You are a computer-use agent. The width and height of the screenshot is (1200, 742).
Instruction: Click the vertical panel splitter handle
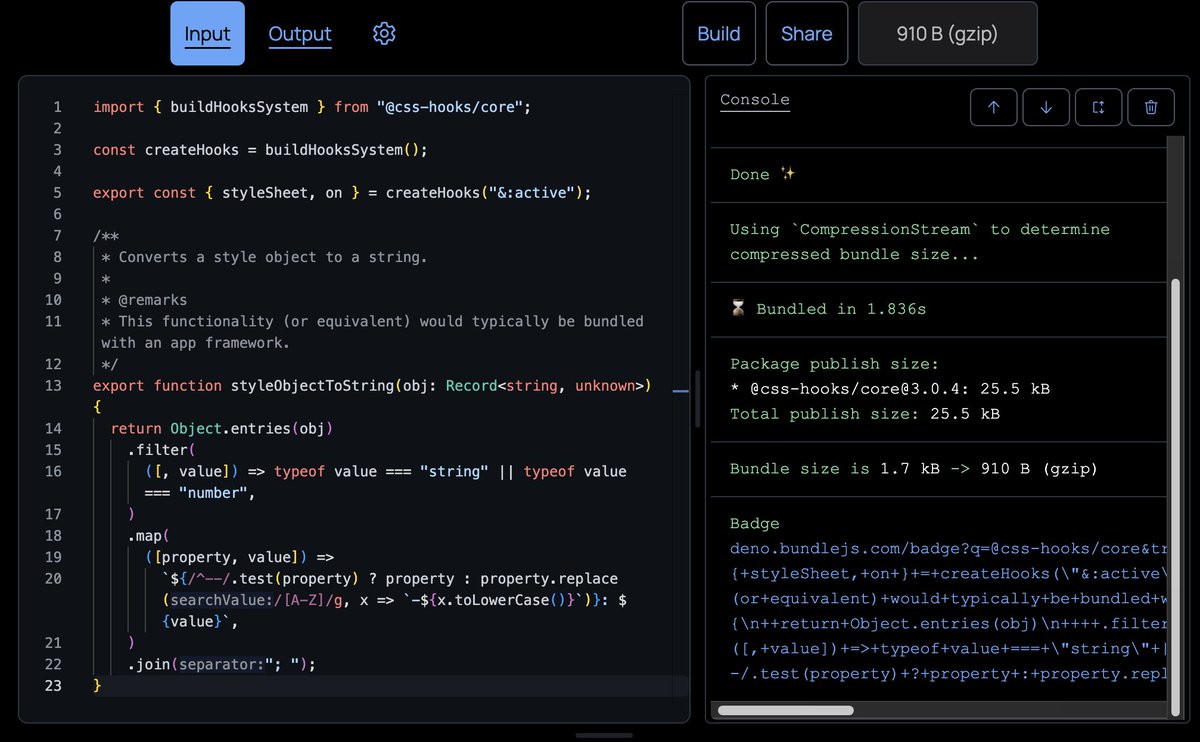coord(697,398)
